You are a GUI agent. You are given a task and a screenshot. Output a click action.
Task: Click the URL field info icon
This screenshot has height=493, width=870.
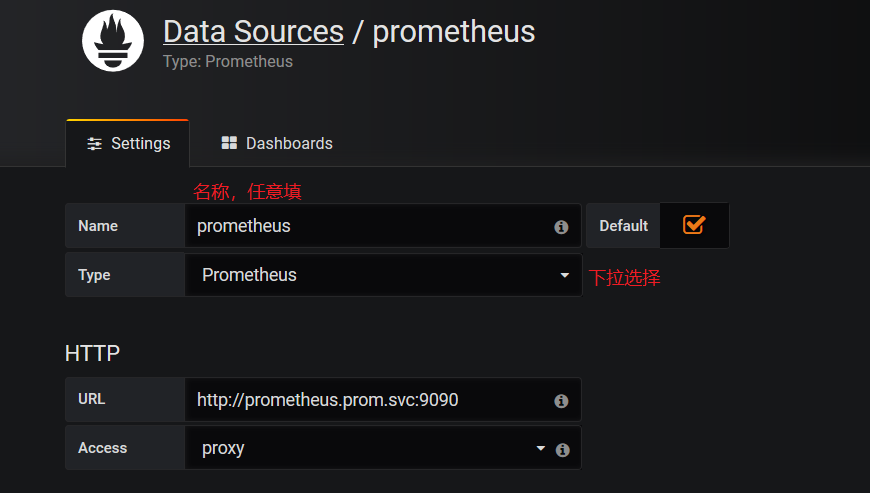561,401
